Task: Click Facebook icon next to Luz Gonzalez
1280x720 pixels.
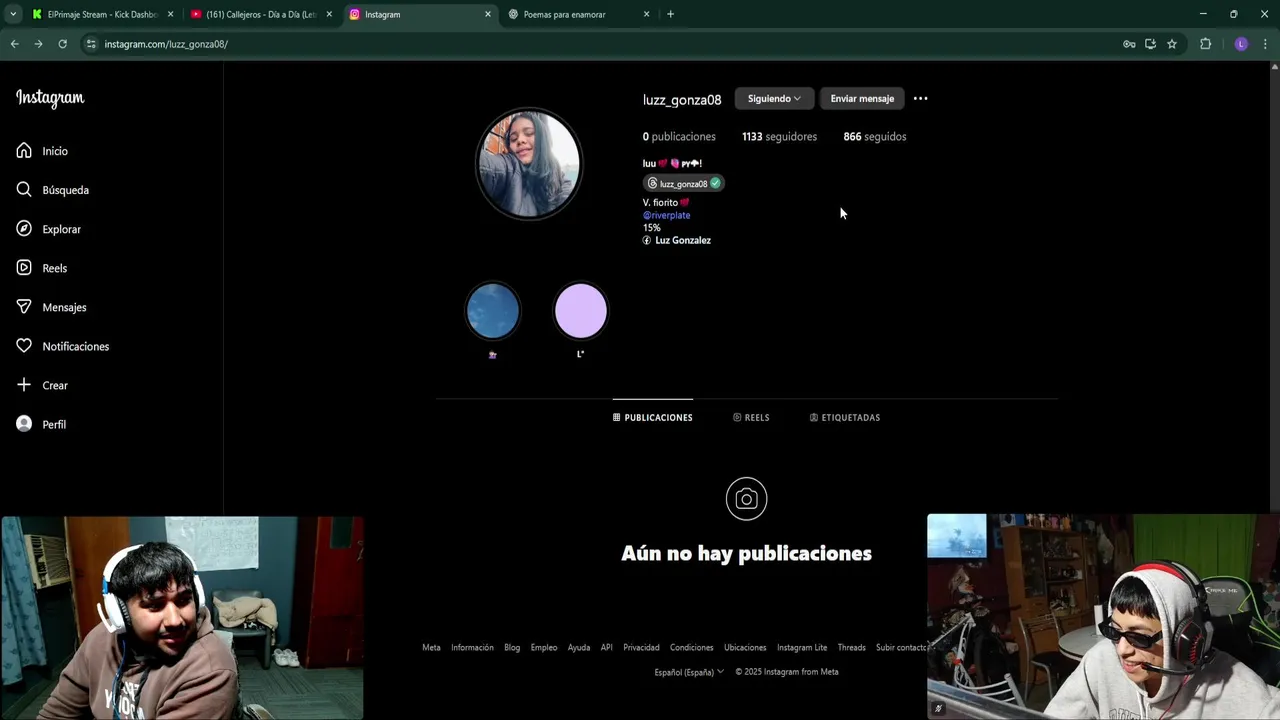Action: (647, 241)
